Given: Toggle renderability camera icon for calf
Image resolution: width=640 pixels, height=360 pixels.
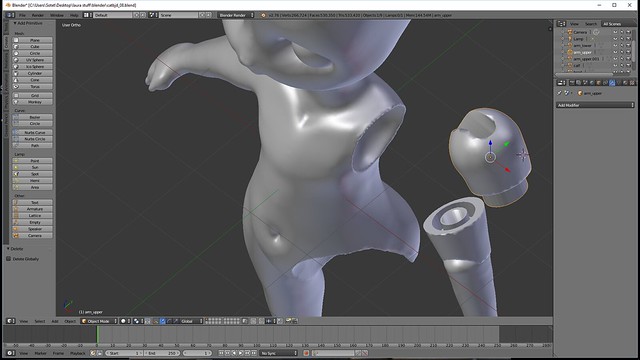Looking at the screenshot, I should tap(628, 65).
